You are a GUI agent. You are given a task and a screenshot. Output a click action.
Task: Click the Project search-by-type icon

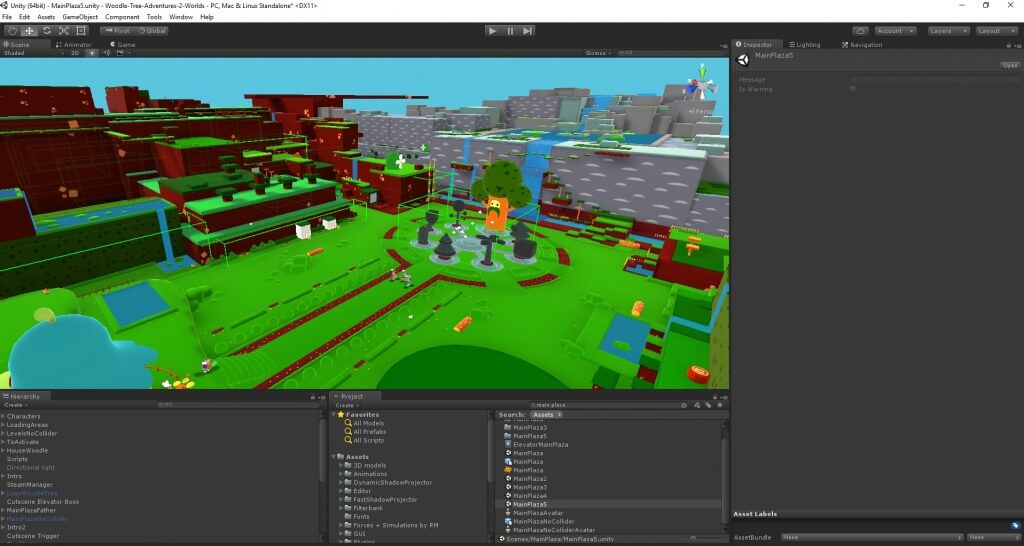coord(696,406)
